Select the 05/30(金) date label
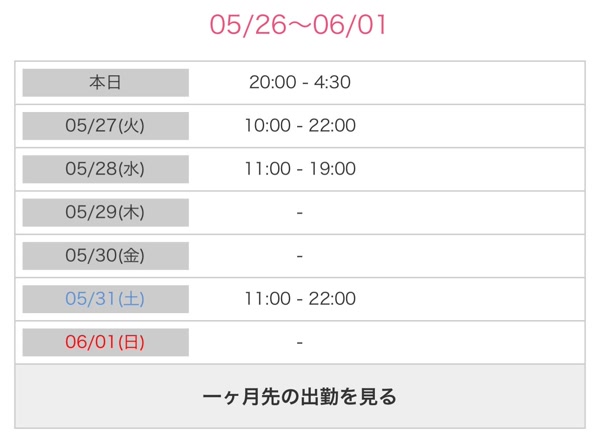The width and height of the screenshot is (600, 447). (106, 256)
